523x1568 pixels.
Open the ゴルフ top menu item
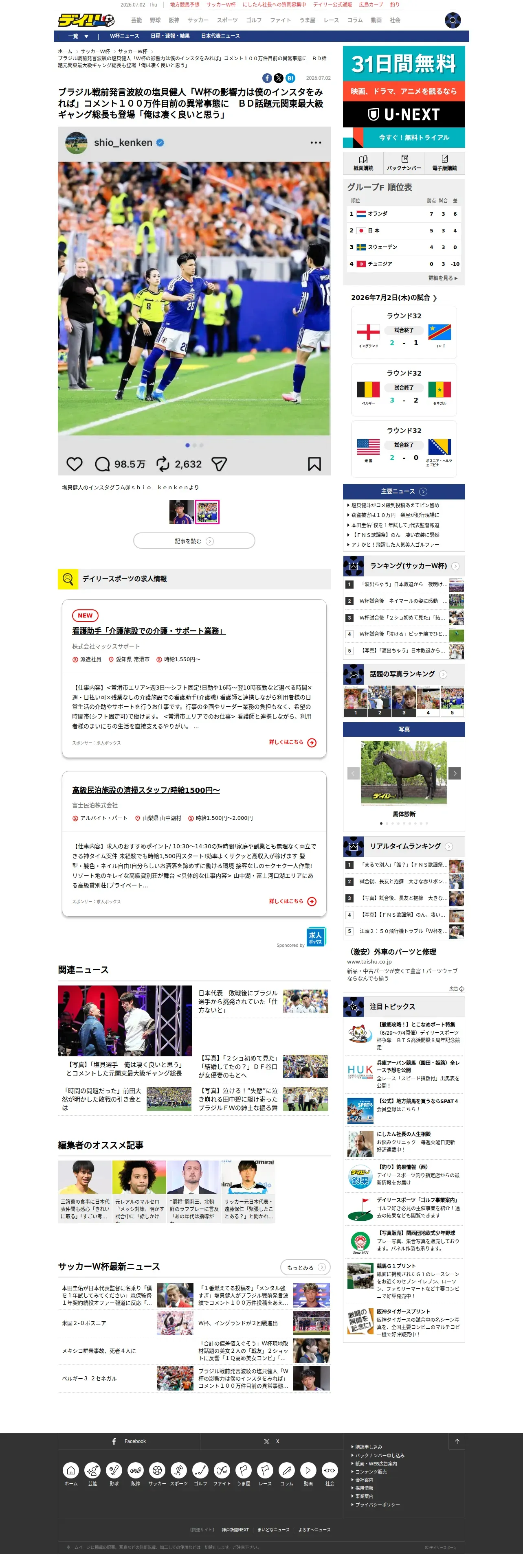click(x=254, y=20)
